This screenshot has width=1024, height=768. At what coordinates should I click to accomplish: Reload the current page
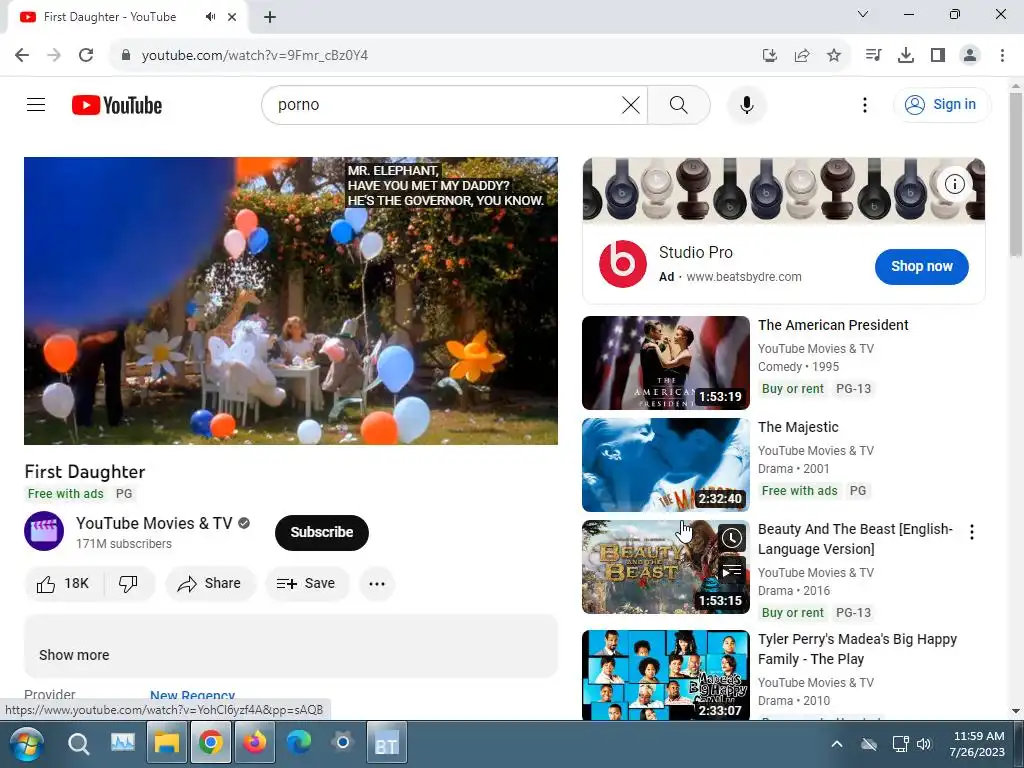click(x=86, y=55)
